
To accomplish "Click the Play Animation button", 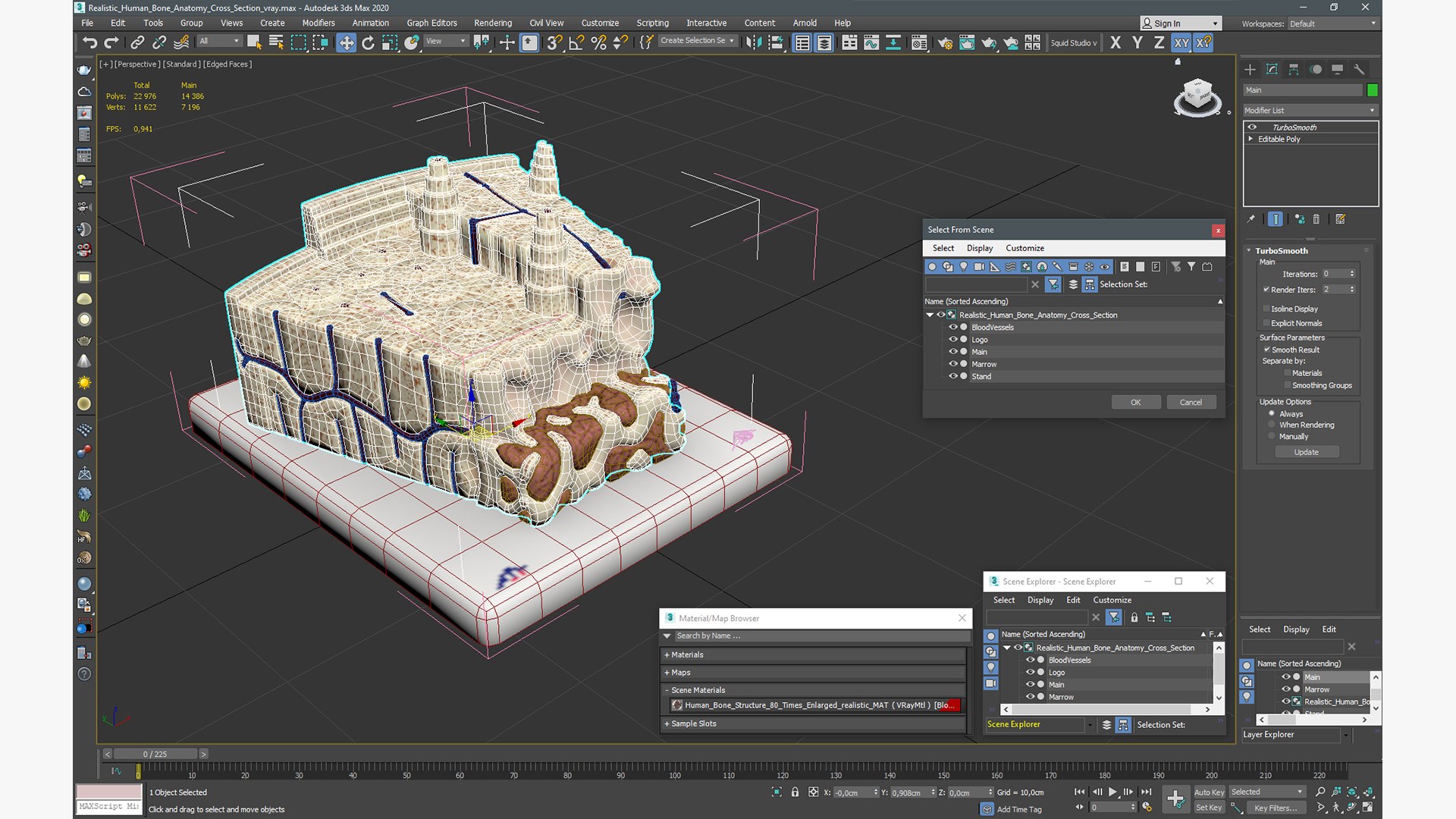I will (1112, 792).
